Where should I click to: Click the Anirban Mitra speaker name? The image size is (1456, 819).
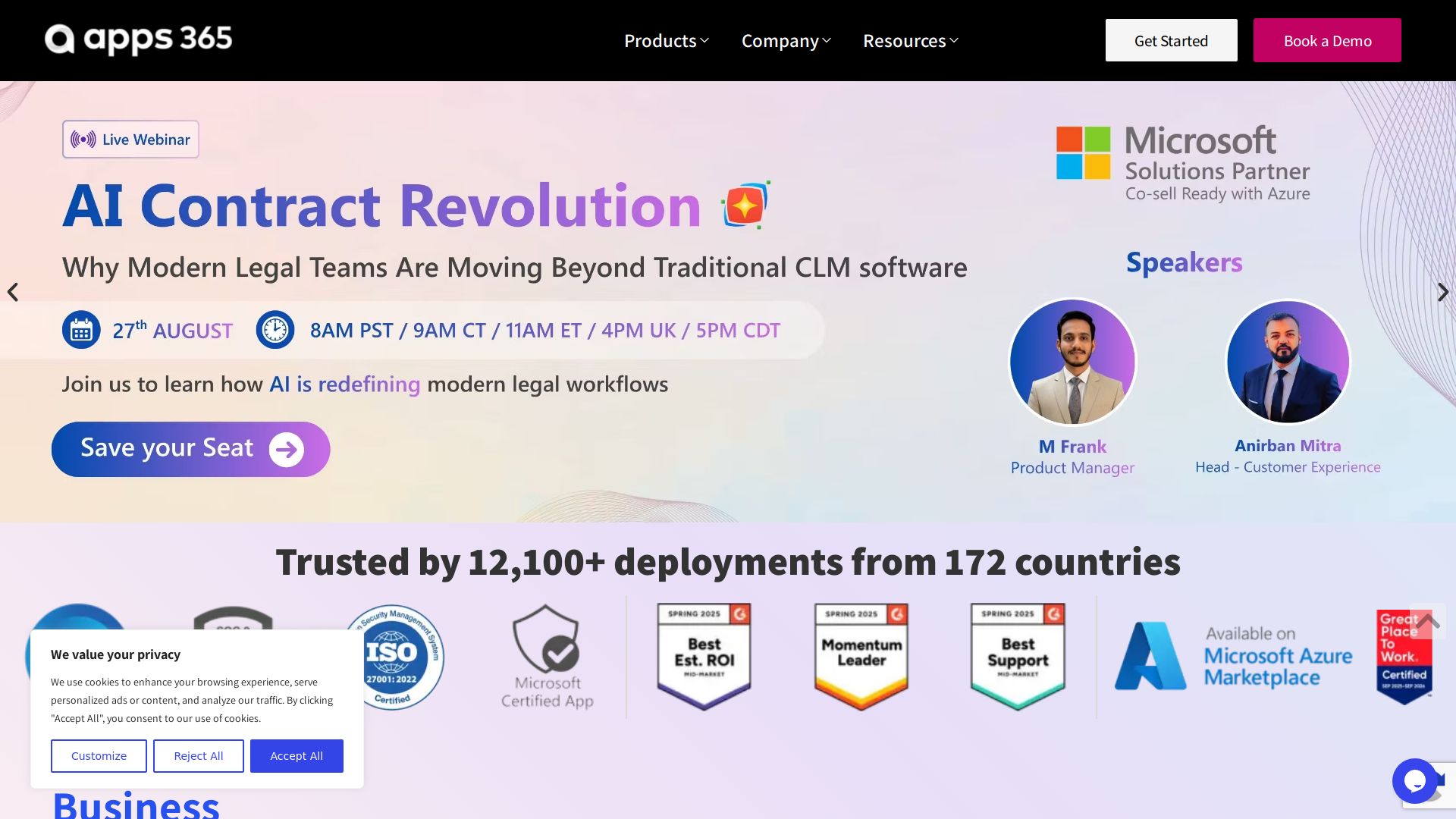1288,446
